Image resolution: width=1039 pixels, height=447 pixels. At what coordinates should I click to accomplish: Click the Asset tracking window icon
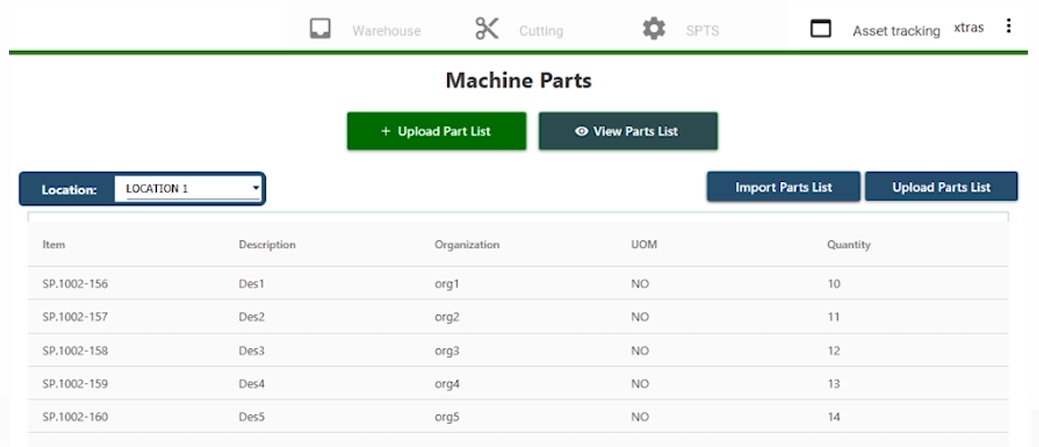pyautogui.click(x=821, y=29)
